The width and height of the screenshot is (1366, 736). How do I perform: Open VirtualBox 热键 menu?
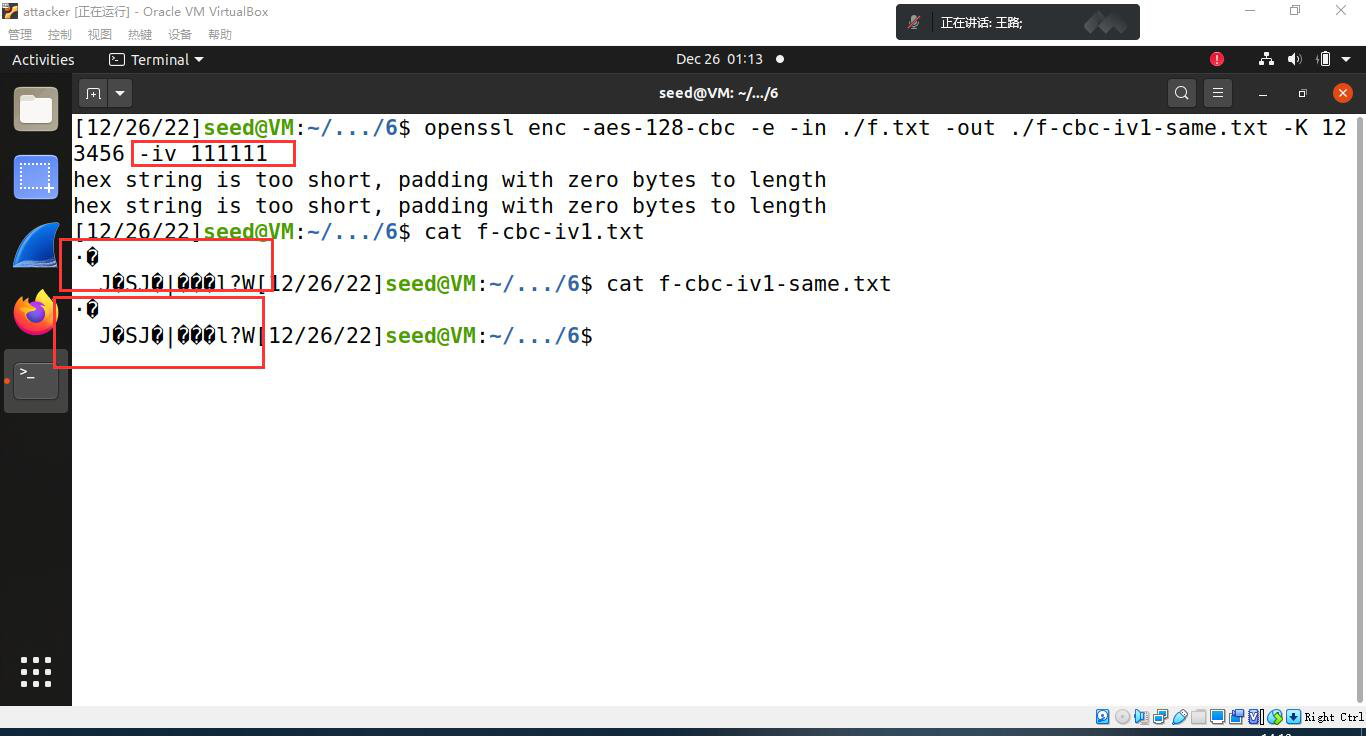point(139,34)
